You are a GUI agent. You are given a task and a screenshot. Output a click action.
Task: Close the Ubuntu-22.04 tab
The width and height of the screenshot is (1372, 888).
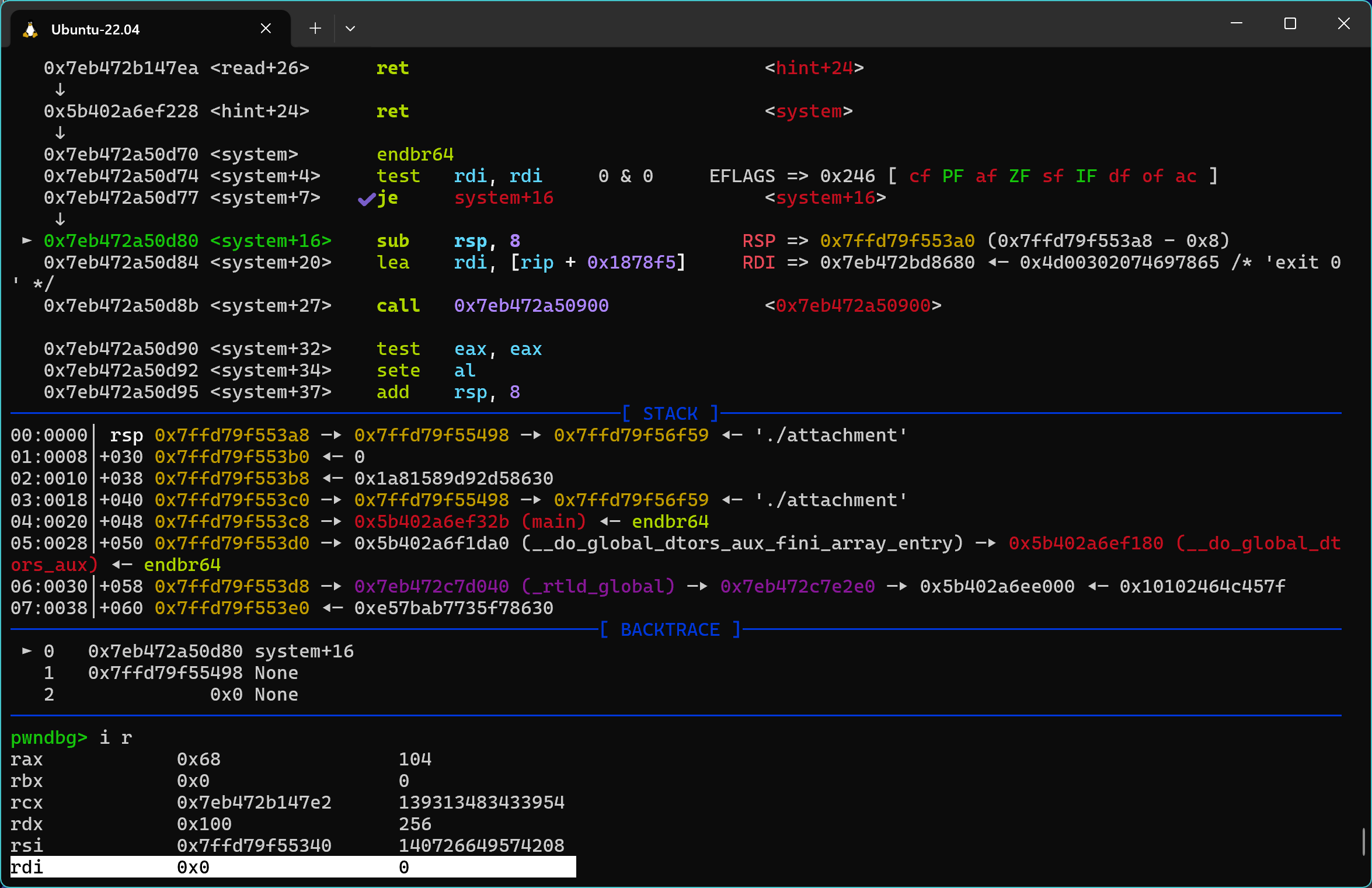266,29
